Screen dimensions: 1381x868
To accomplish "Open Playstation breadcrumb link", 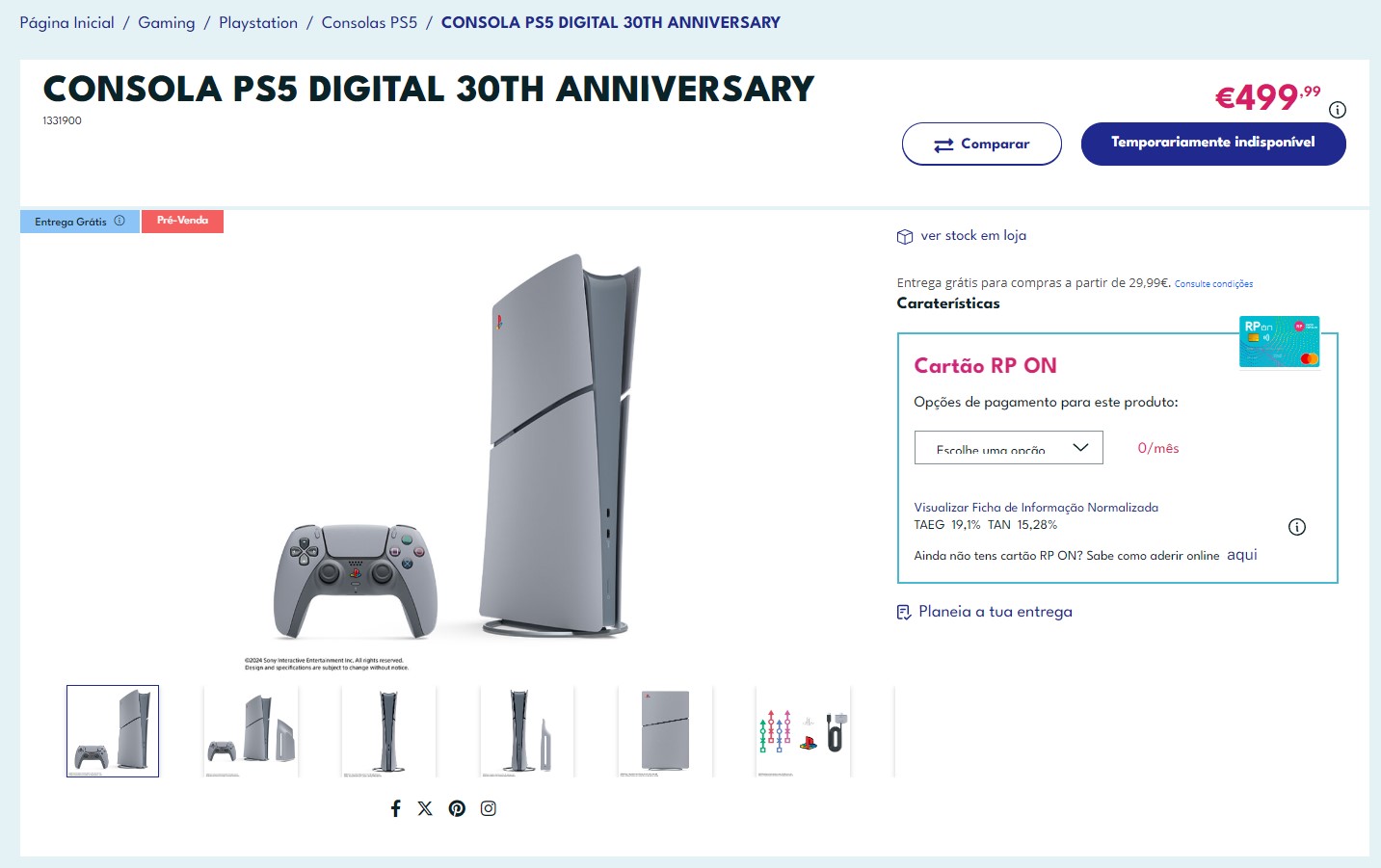I will 258,22.
